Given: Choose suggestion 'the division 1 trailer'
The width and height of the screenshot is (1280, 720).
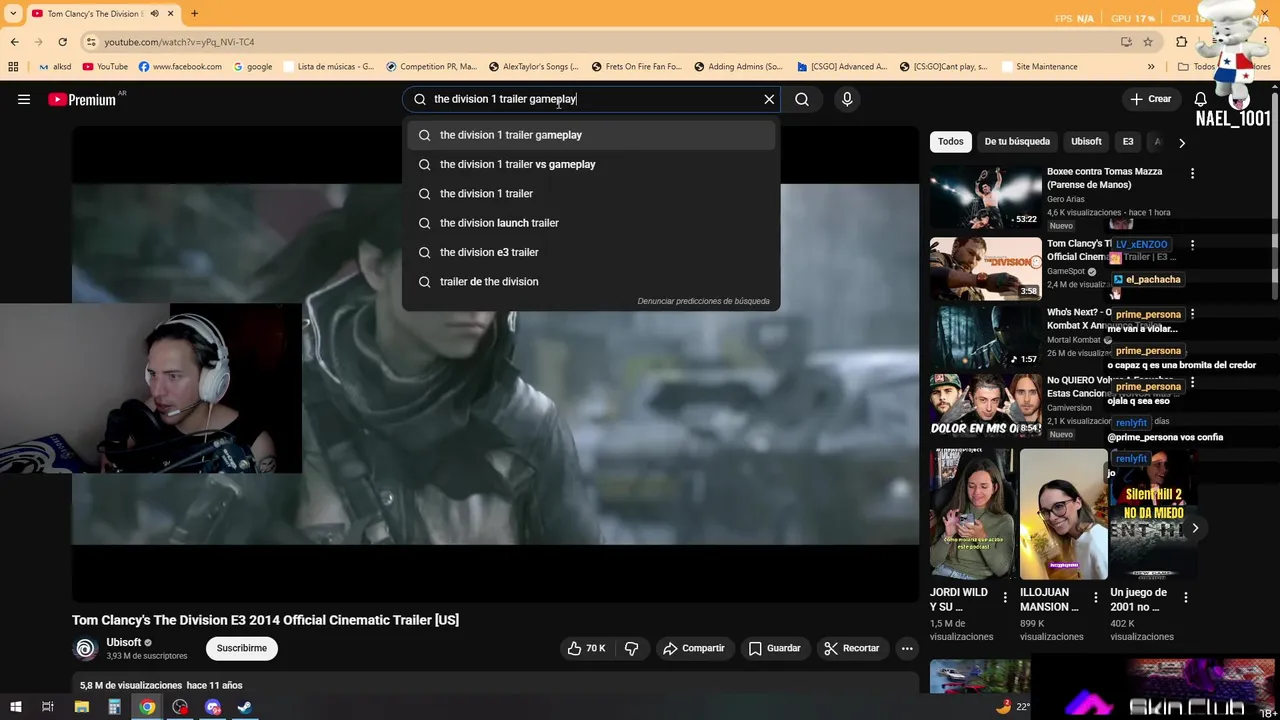Looking at the screenshot, I should [x=591, y=193].
